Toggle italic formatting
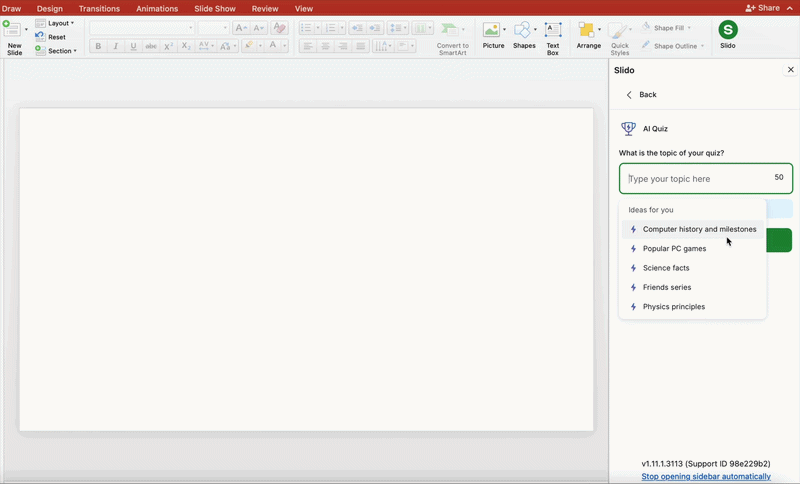The height and width of the screenshot is (484, 800). click(x=116, y=46)
